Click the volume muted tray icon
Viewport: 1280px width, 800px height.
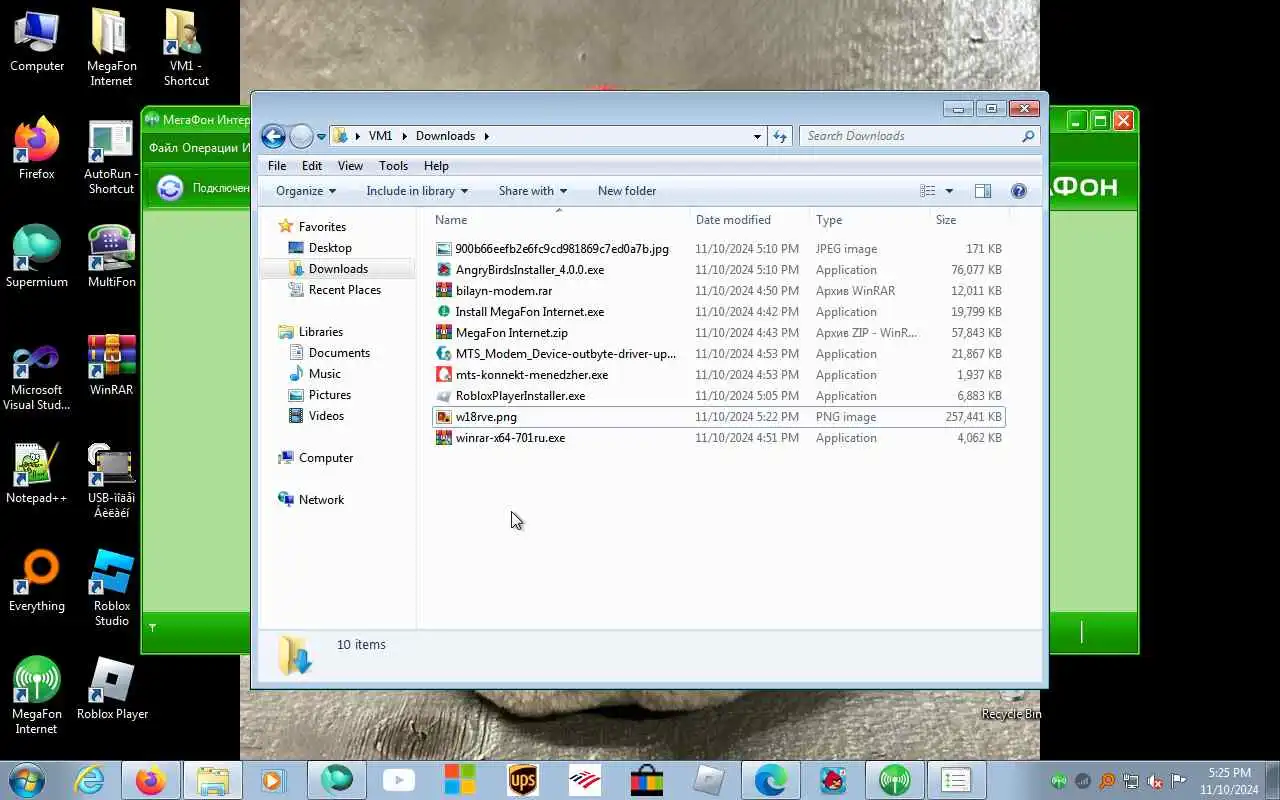coord(1155,781)
